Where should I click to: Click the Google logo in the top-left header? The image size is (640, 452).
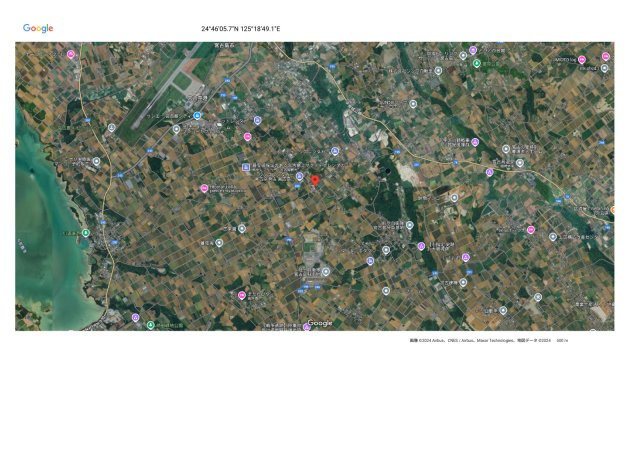pos(38,29)
